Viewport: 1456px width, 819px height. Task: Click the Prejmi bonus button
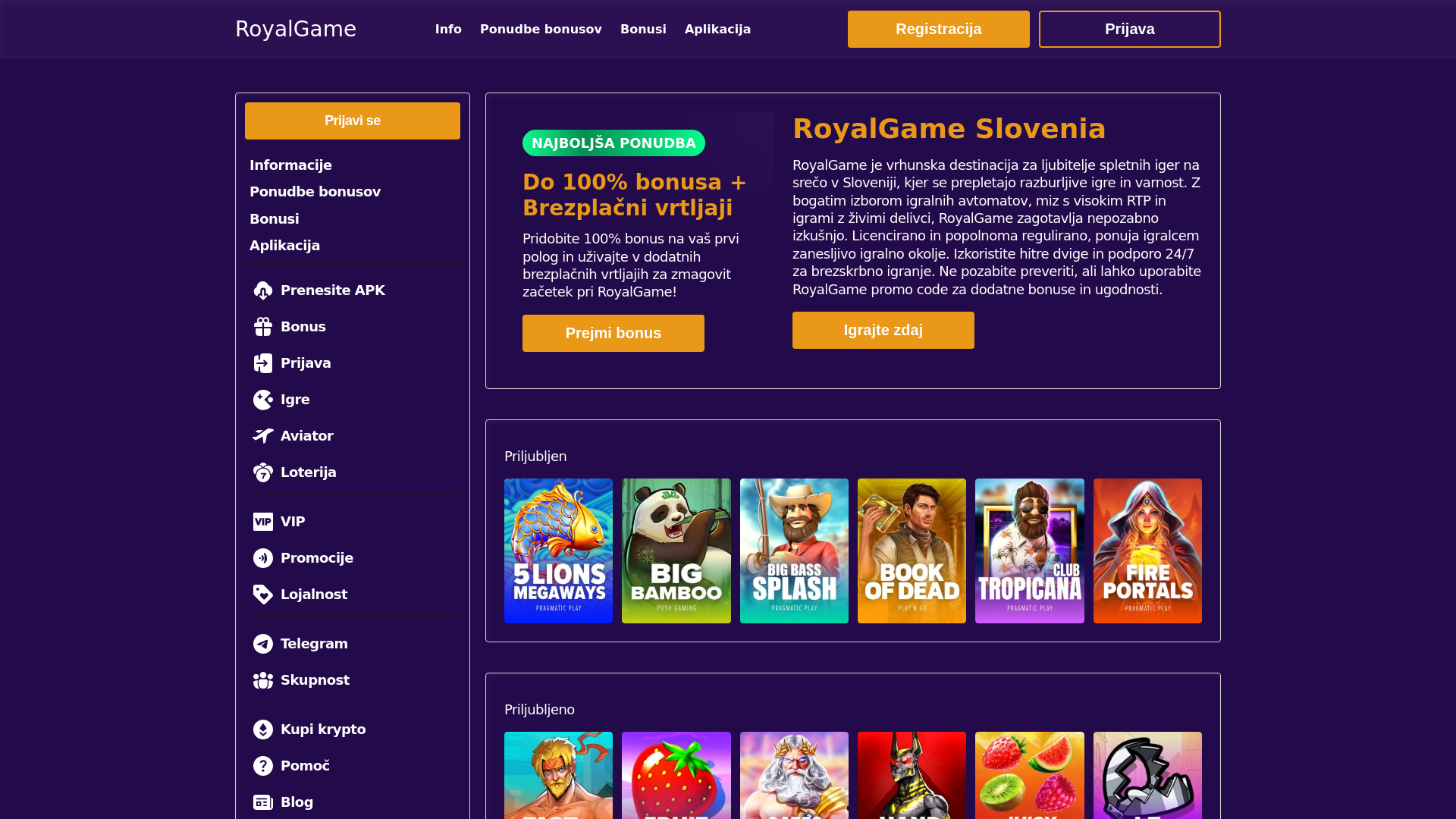(613, 333)
